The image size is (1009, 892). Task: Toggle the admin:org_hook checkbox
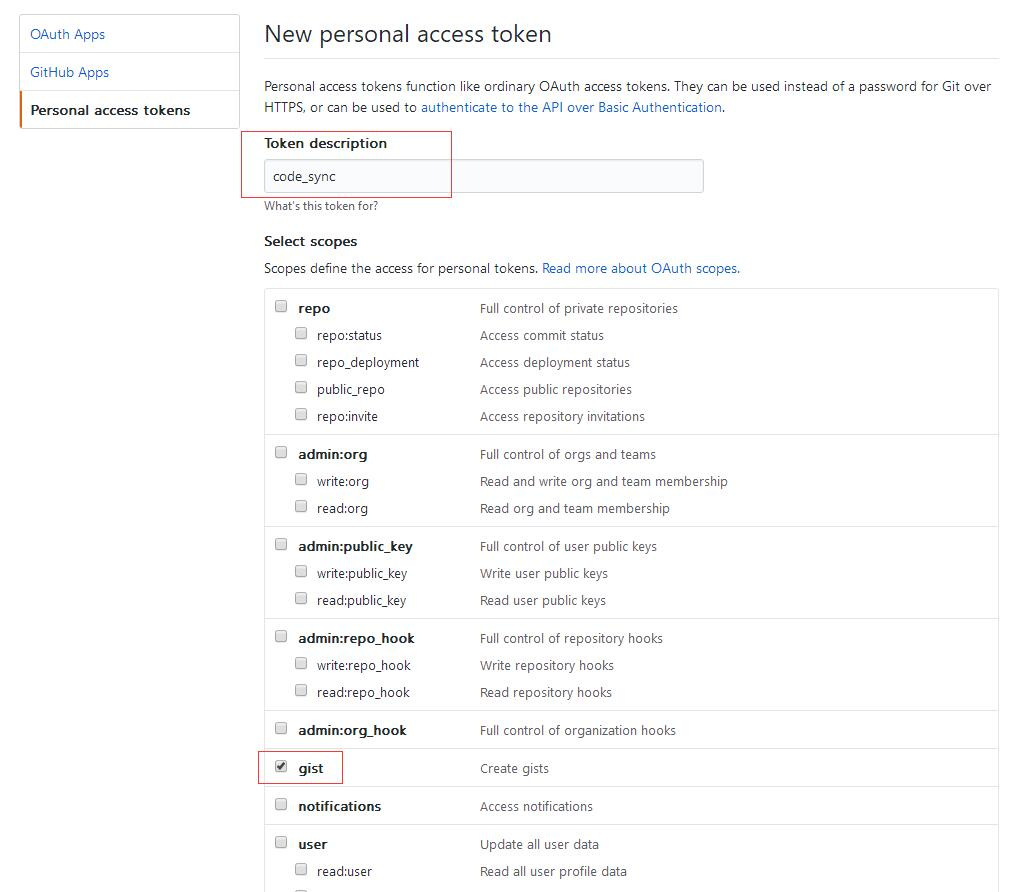coord(281,729)
